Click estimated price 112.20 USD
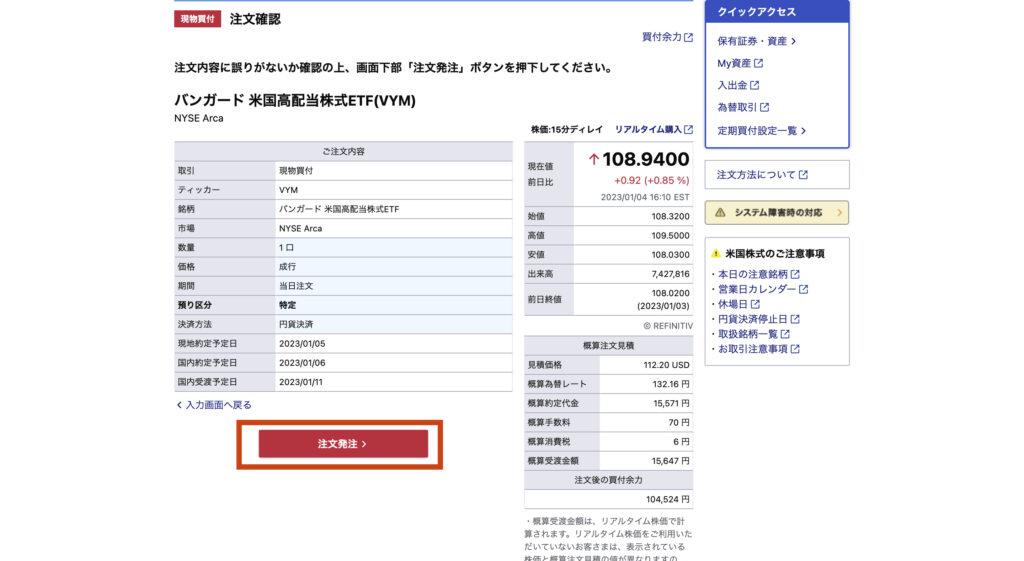 (x=666, y=365)
